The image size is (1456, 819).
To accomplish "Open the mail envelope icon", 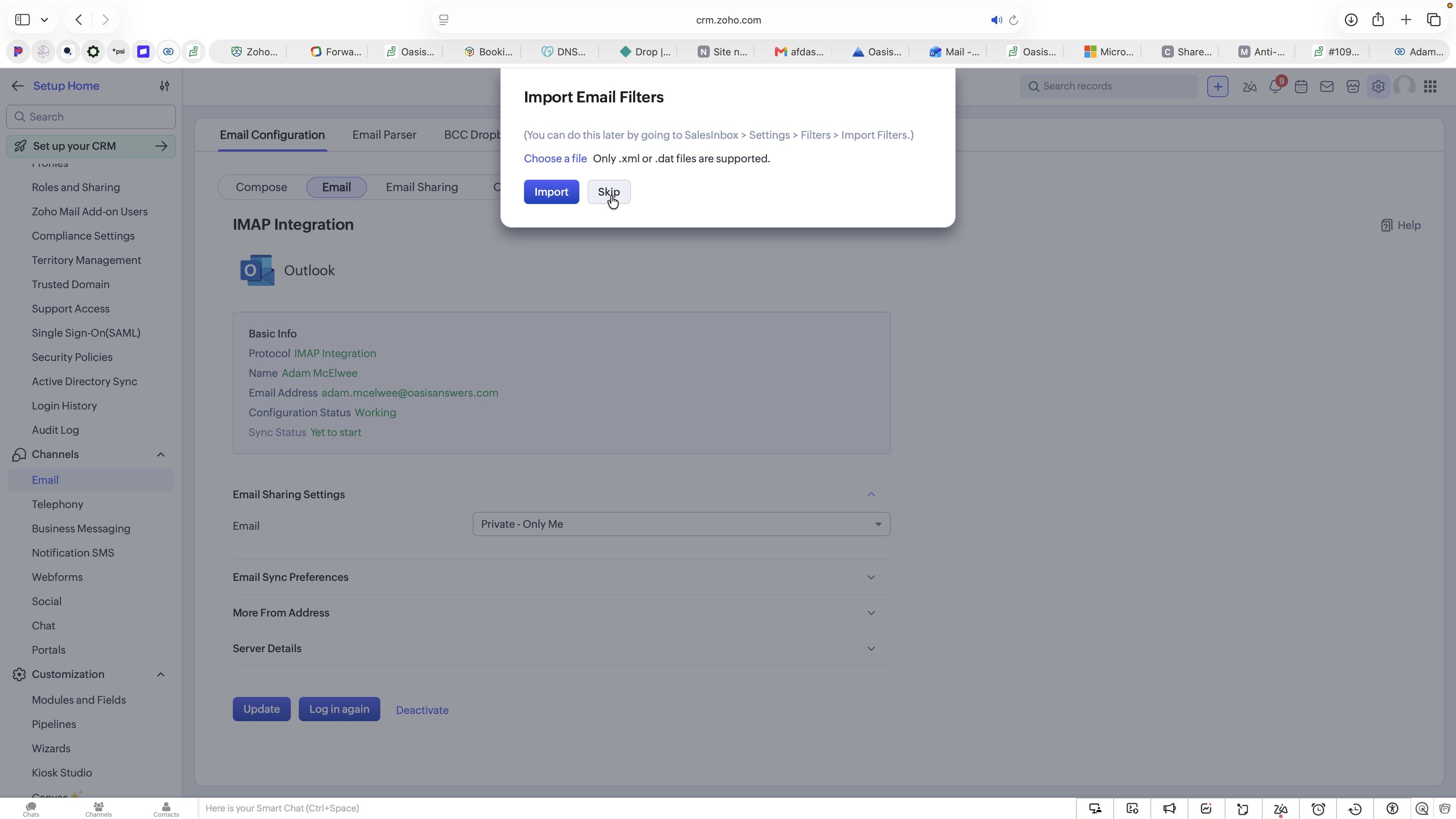I will 1327,86.
